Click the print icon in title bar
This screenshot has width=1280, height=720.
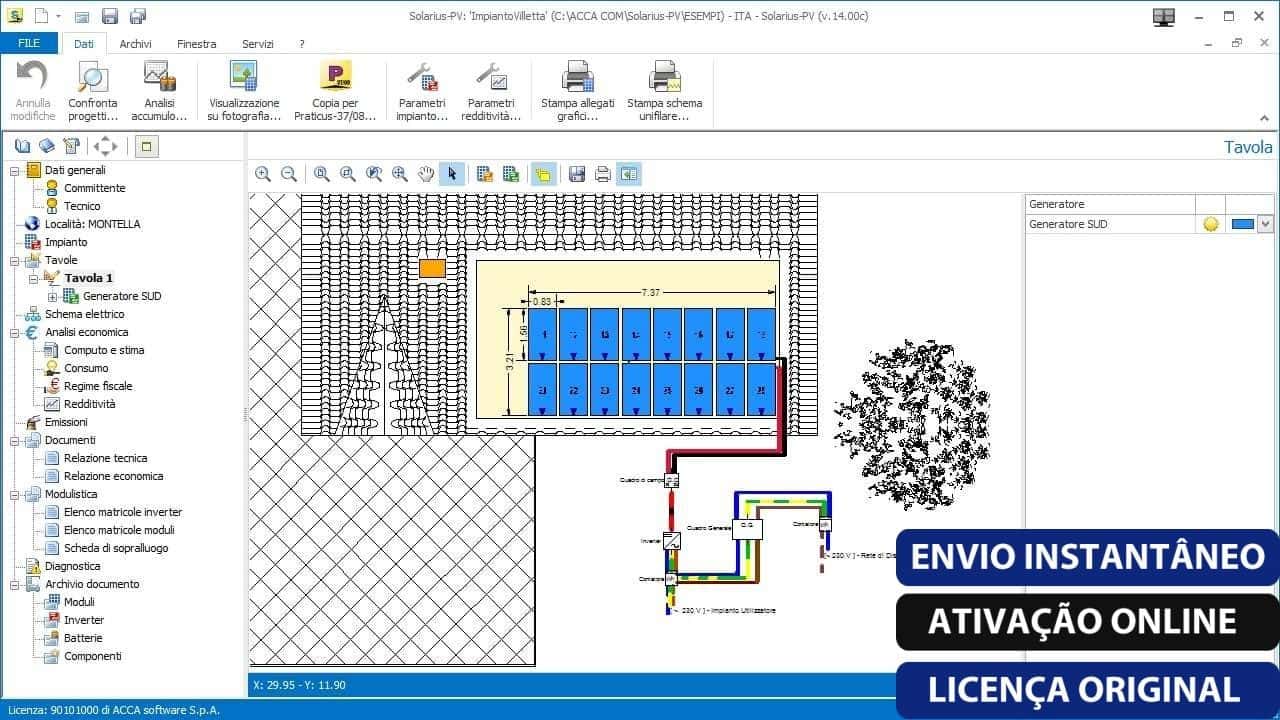[138, 16]
